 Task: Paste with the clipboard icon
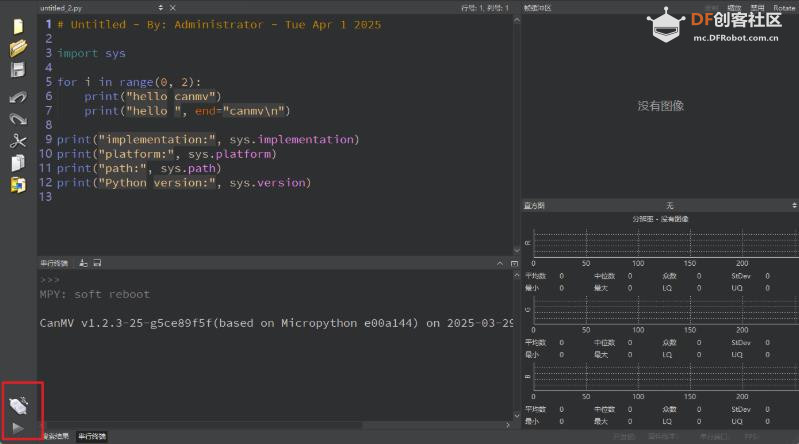pyautogui.click(x=17, y=184)
